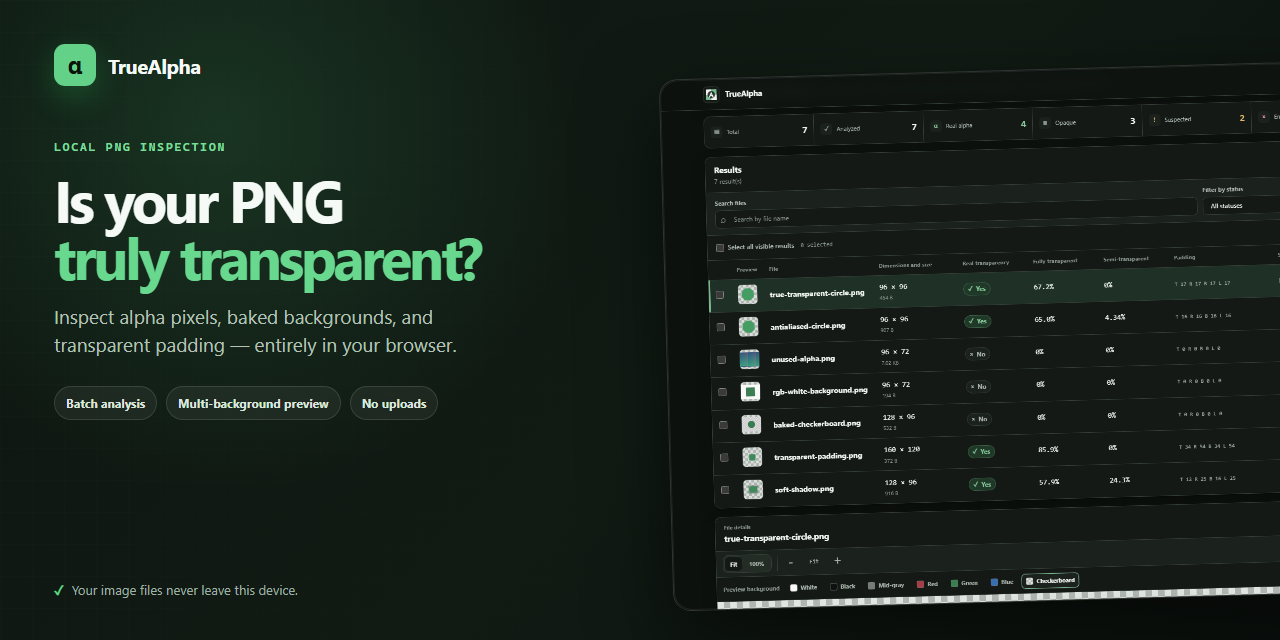Viewport: 1280px width, 640px height.
Task: Click the Suspected warning icon
Action: point(1154,120)
